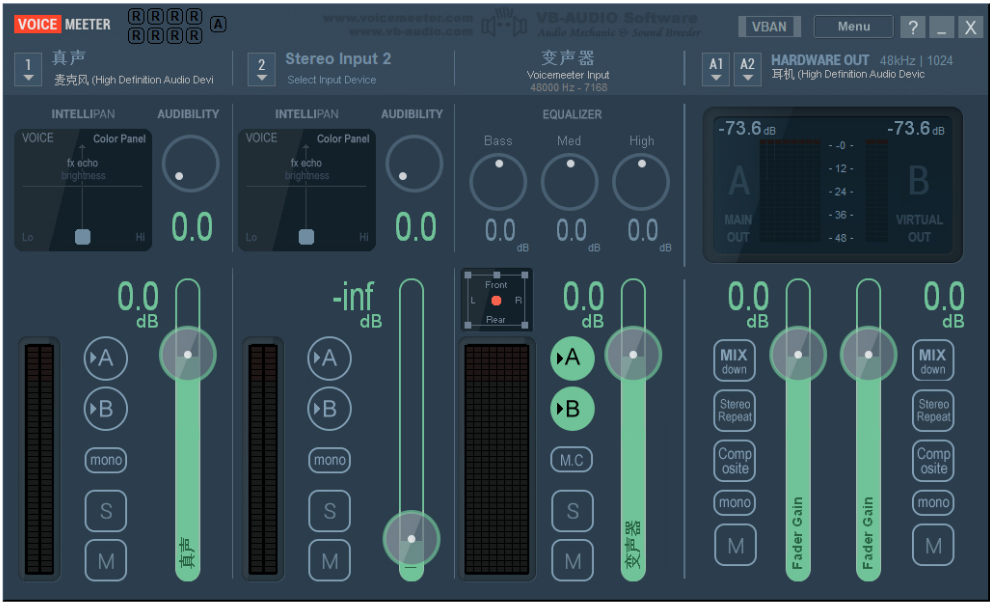Image resolution: width=990 pixels, height=603 pixels.
Task: Open the VBAN configuration panel
Action: (x=769, y=27)
